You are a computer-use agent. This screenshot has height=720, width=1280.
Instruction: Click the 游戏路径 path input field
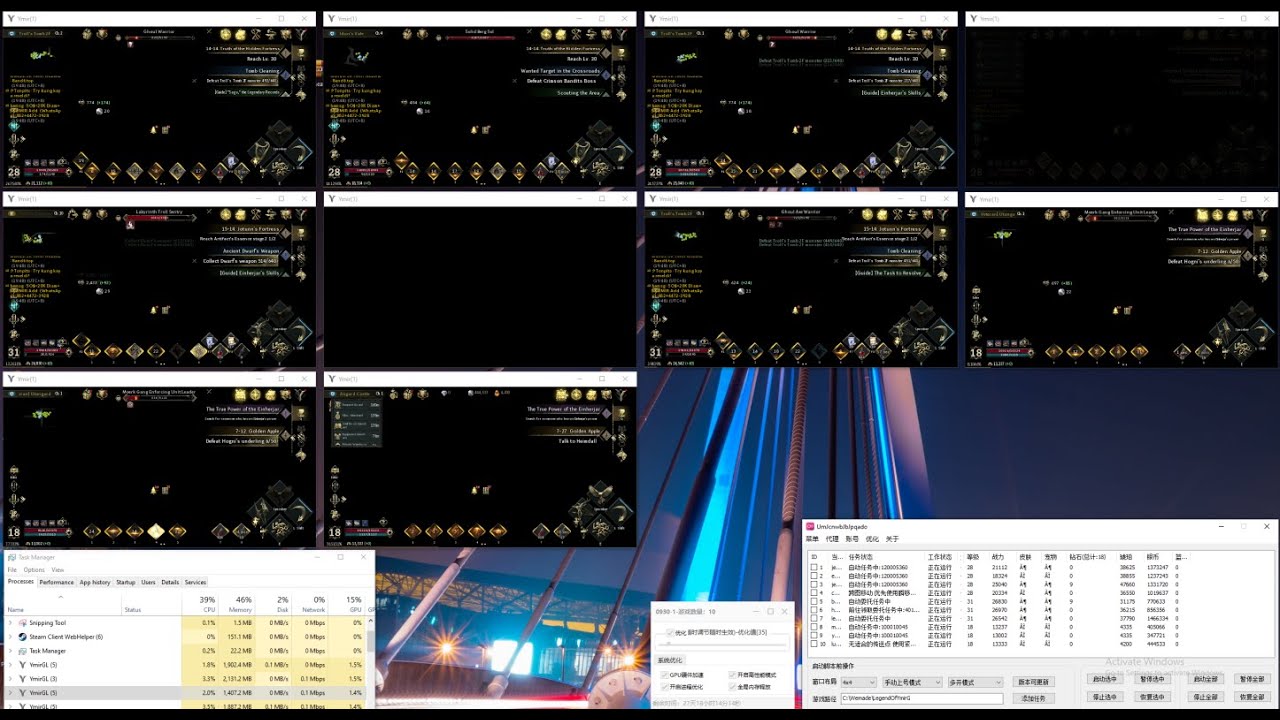pos(922,698)
